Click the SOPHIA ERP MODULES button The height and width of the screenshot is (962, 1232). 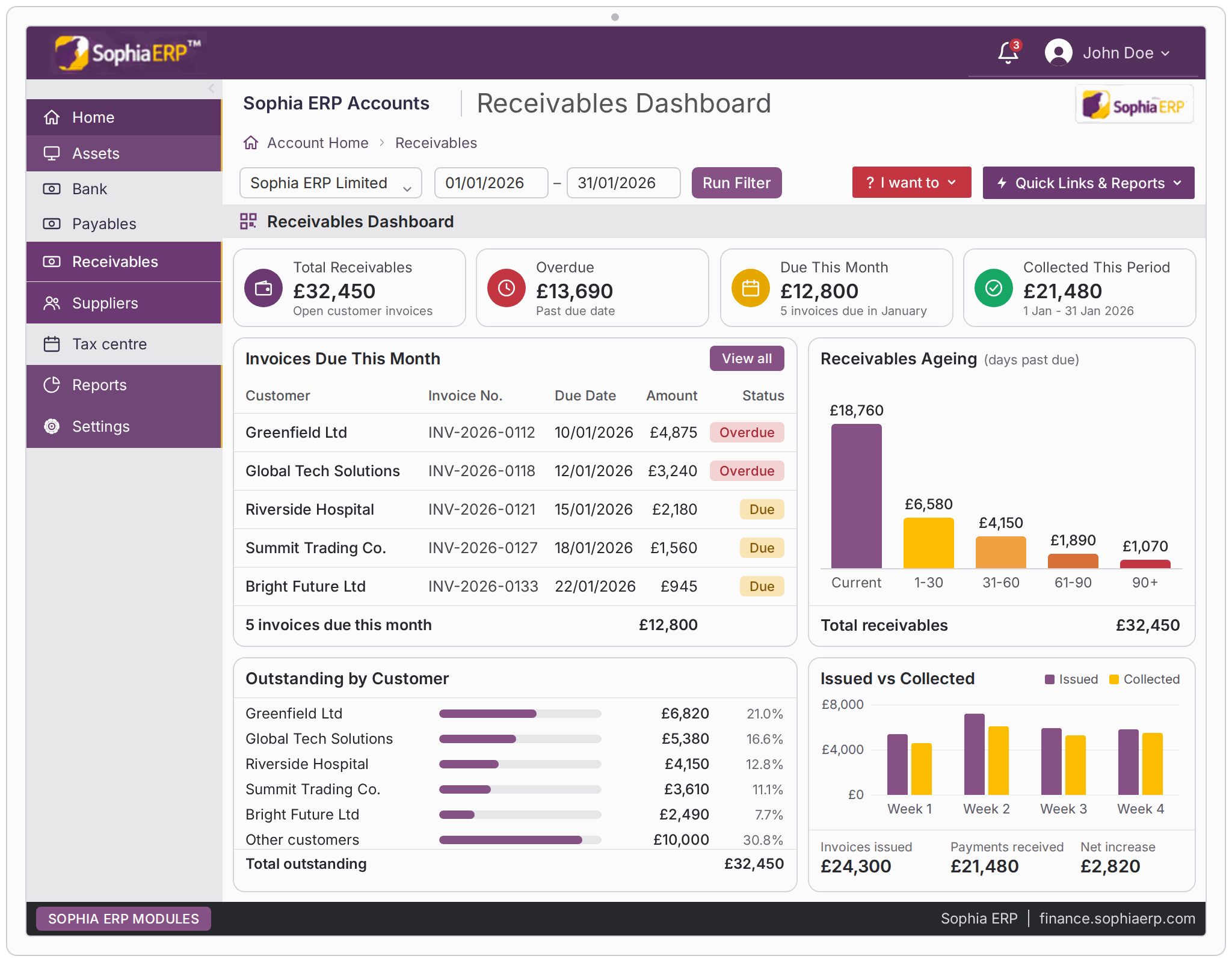[x=123, y=919]
